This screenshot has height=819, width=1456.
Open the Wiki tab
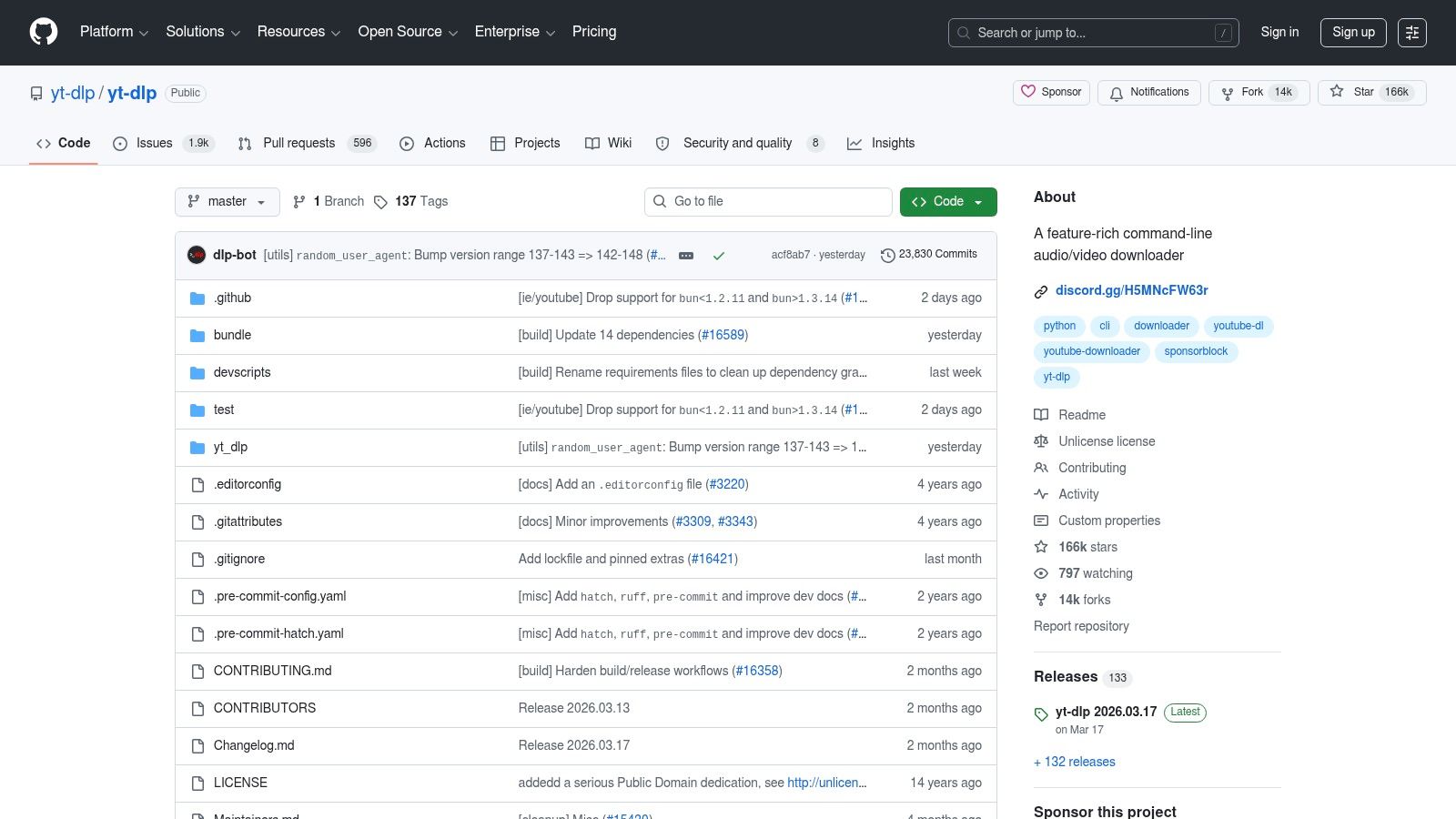pyautogui.click(x=609, y=143)
